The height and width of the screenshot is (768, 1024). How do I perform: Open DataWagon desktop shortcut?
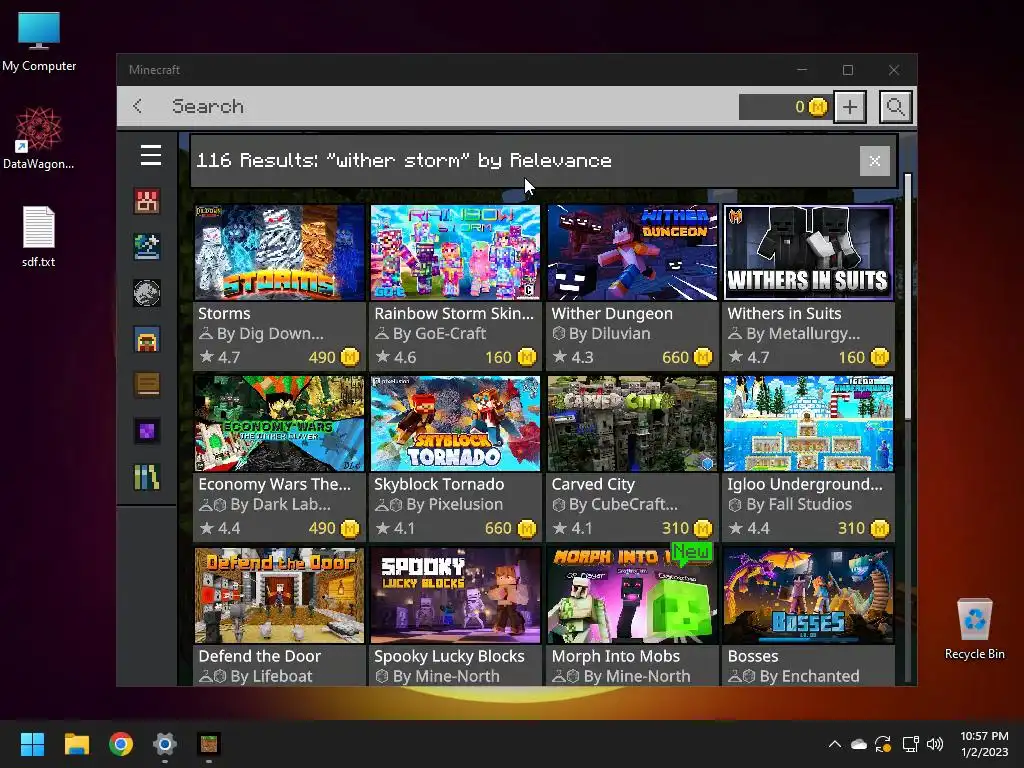tap(39, 138)
